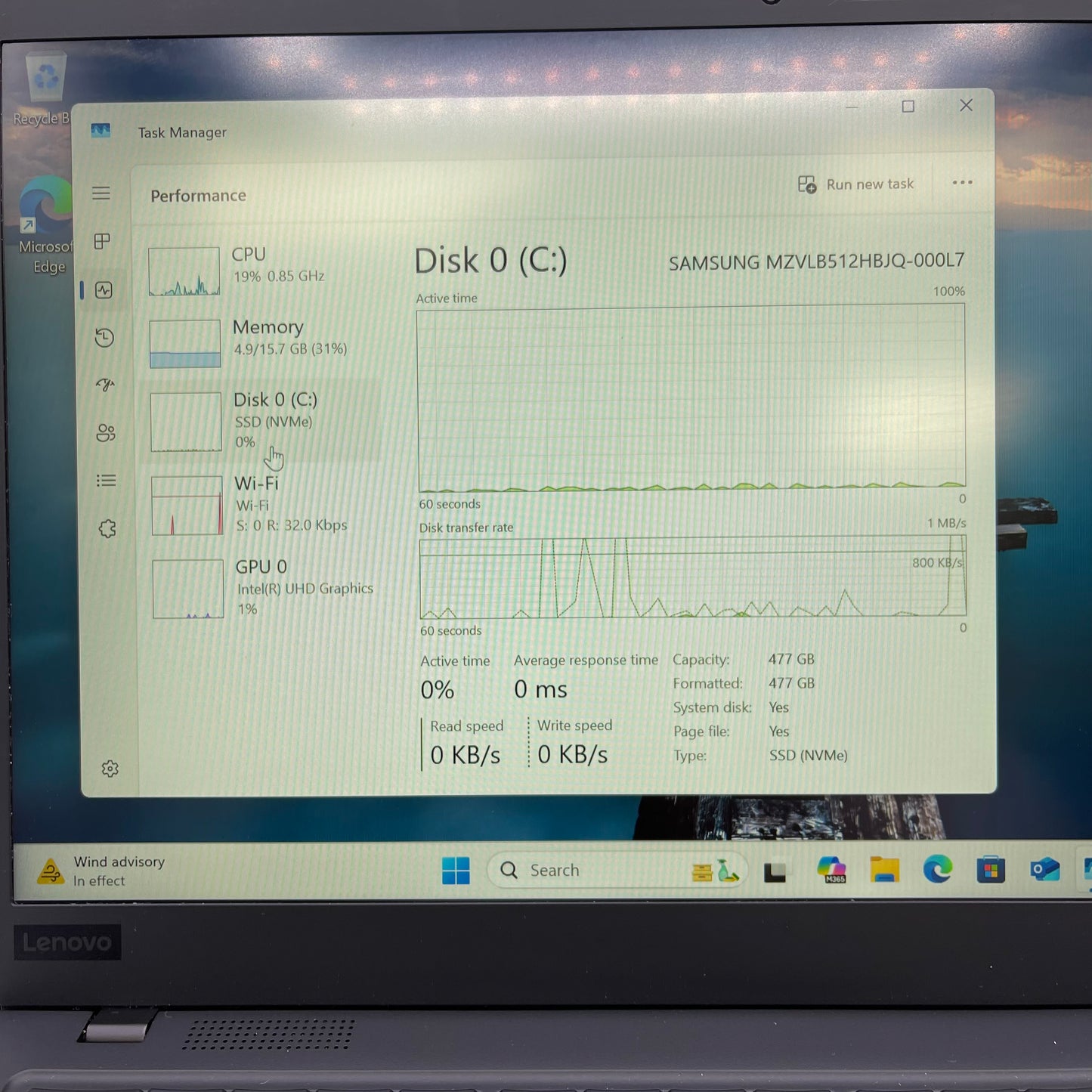
Task: Select the Performance sidebar icon
Action: coord(104,290)
